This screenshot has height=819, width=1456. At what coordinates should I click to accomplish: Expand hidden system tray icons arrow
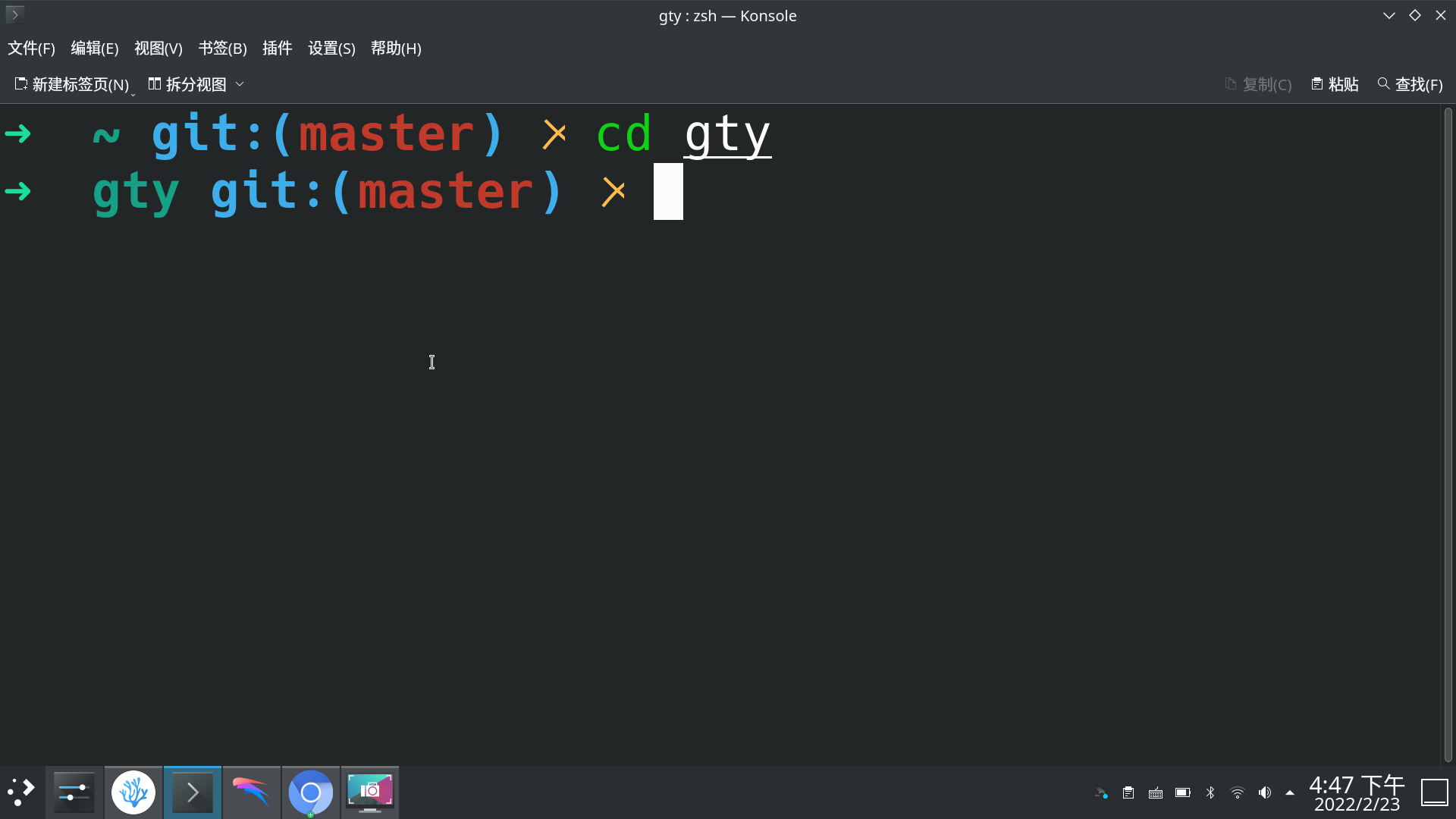1290,793
